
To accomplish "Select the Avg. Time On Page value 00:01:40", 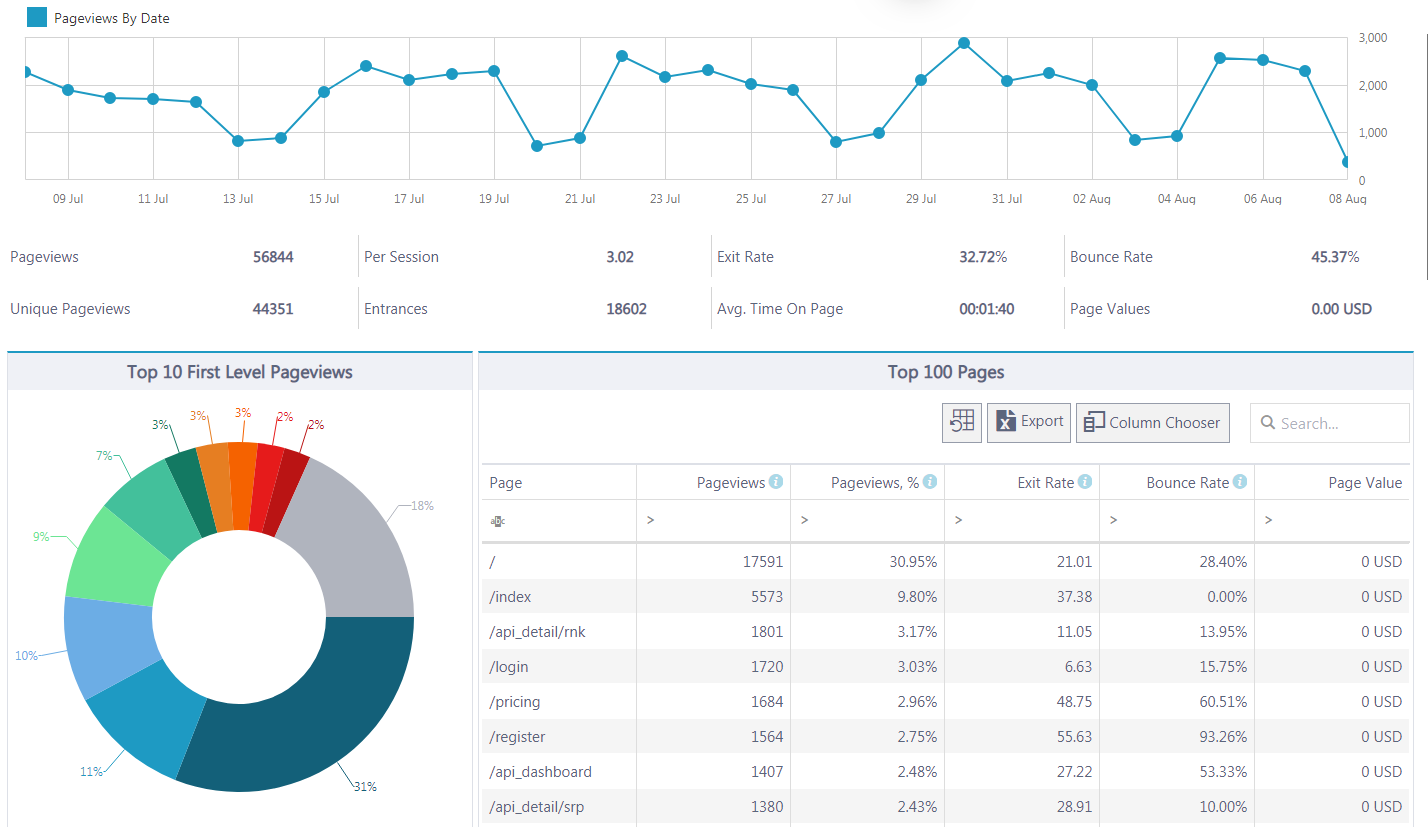I will pos(987,309).
